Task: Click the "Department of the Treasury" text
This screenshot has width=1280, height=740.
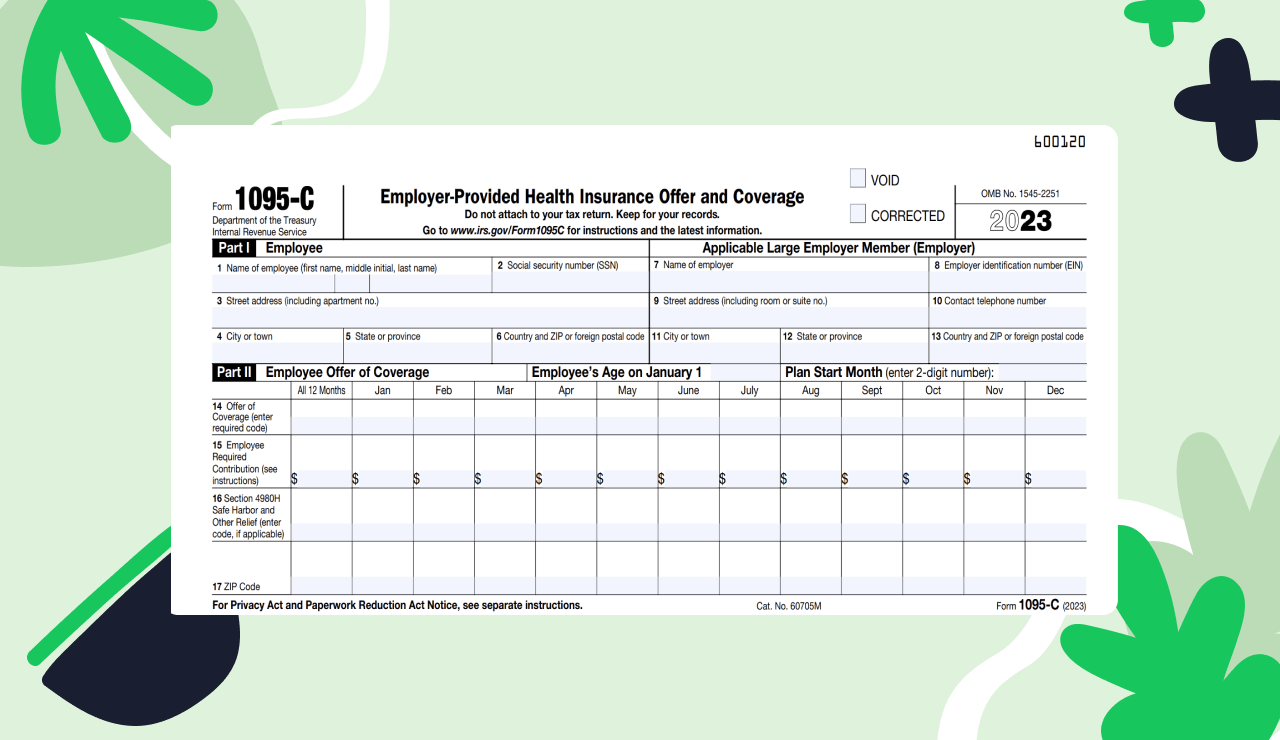Action: coord(264,221)
